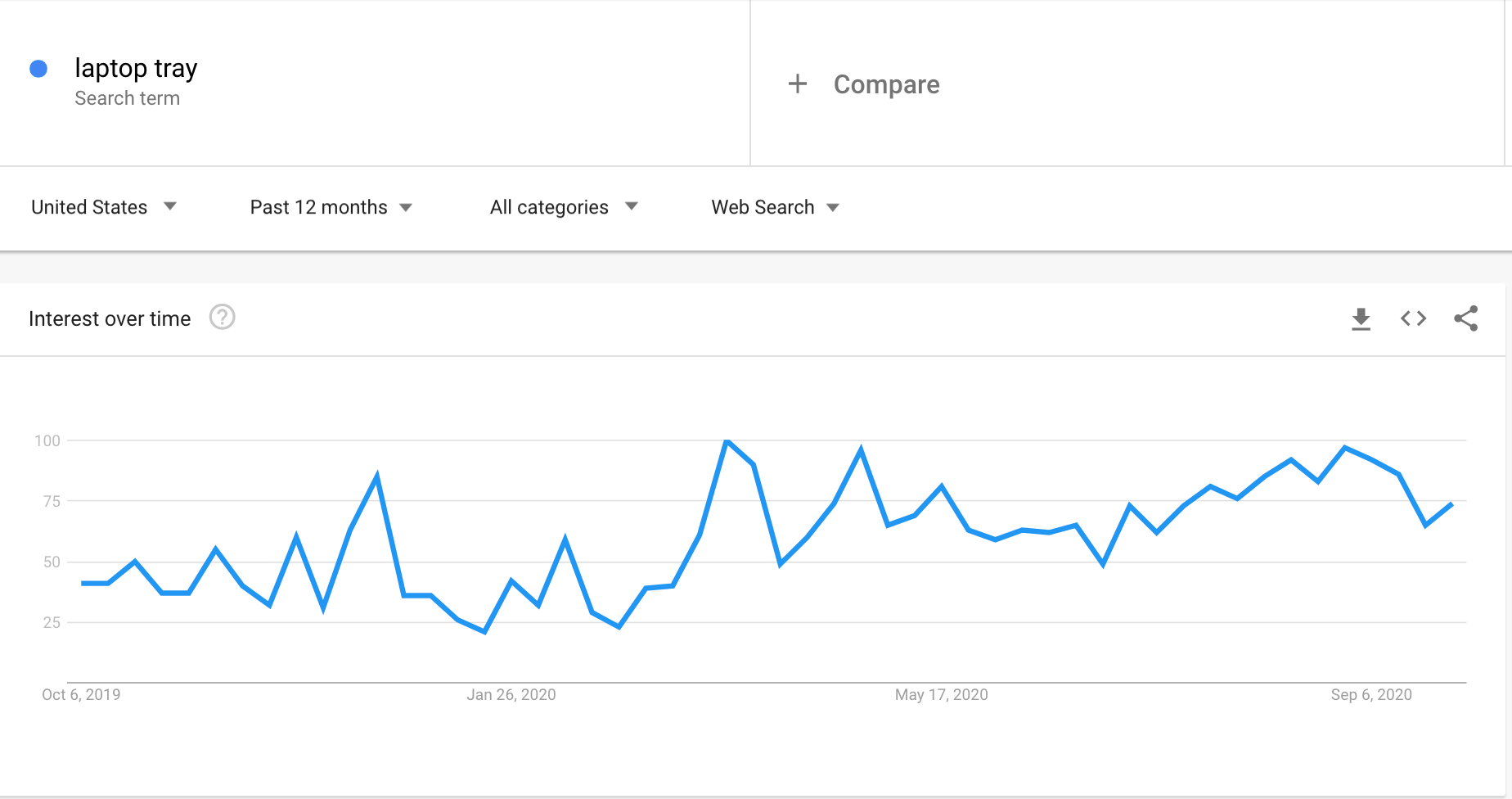1512x799 pixels.
Task: Click the final data point of the trend line
Action: coord(1451,504)
